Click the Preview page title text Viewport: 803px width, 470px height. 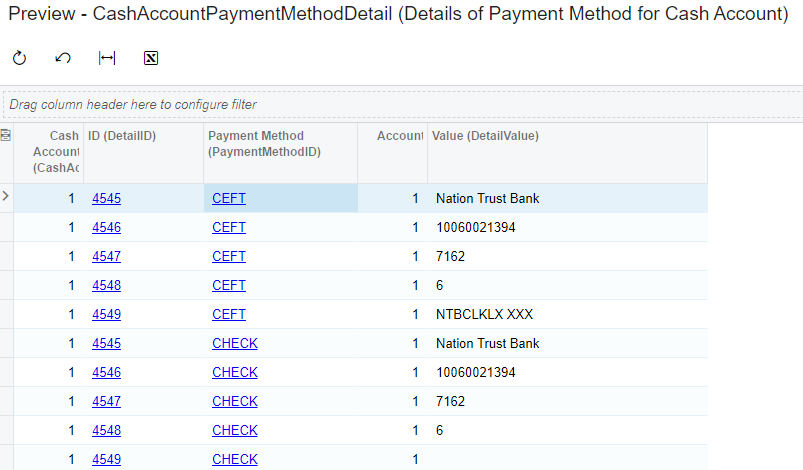click(398, 13)
